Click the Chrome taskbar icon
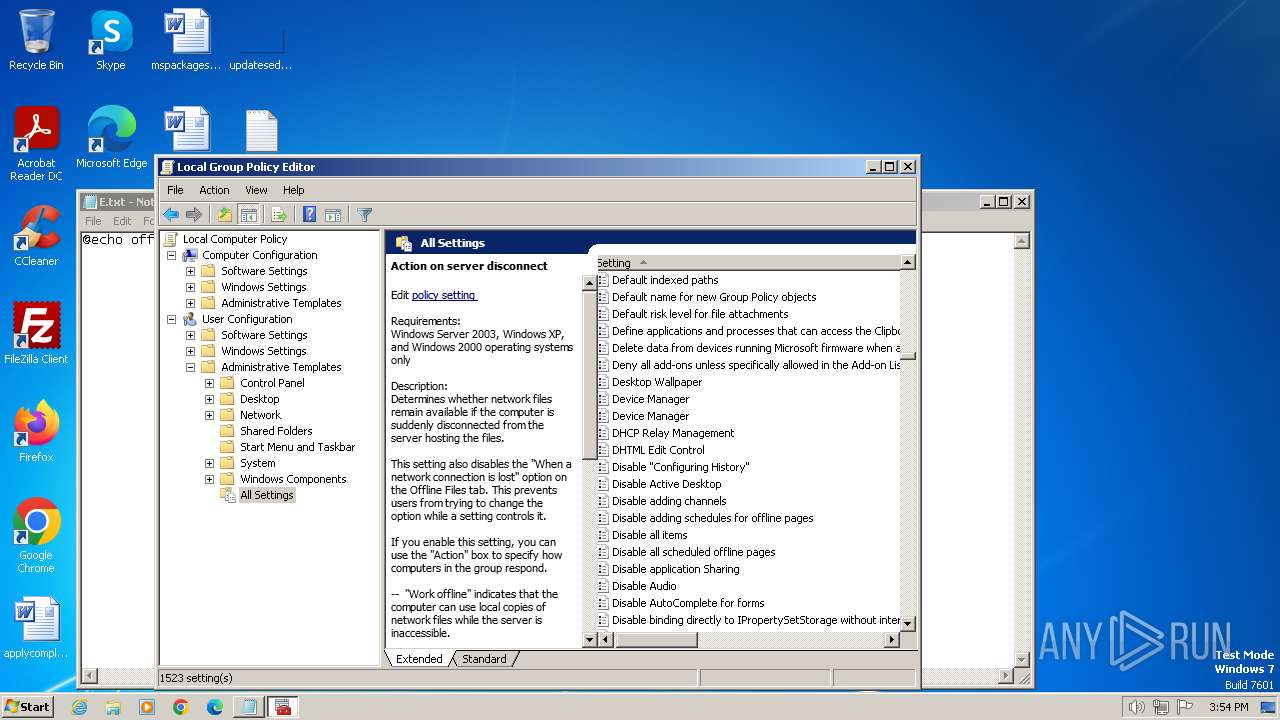1280x720 pixels. click(181, 707)
